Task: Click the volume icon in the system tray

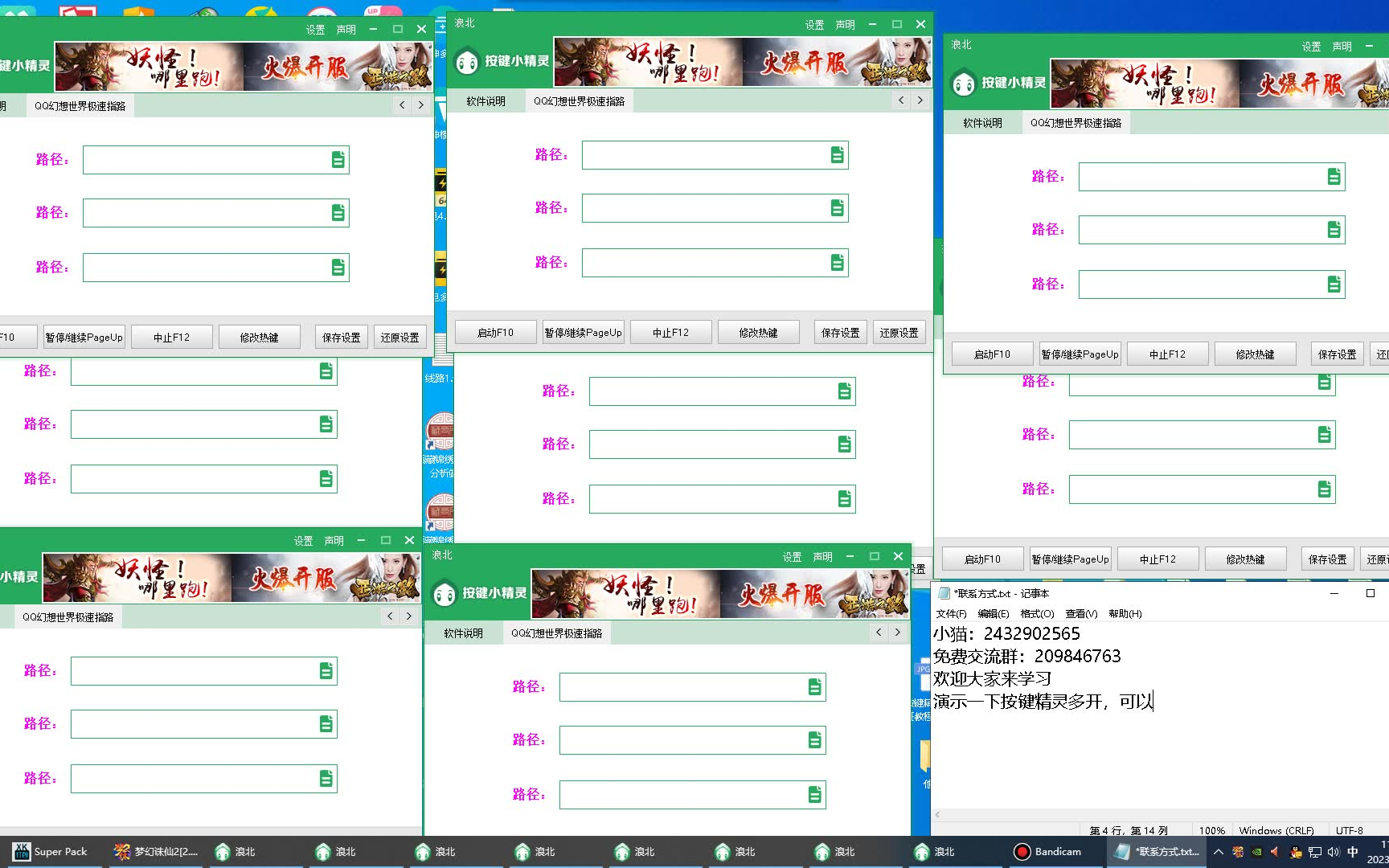Action: 1334,852
